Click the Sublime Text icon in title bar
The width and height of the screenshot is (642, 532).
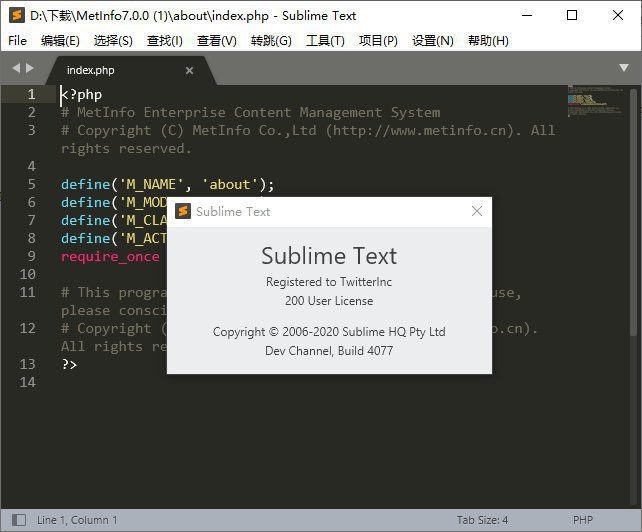[16, 15]
